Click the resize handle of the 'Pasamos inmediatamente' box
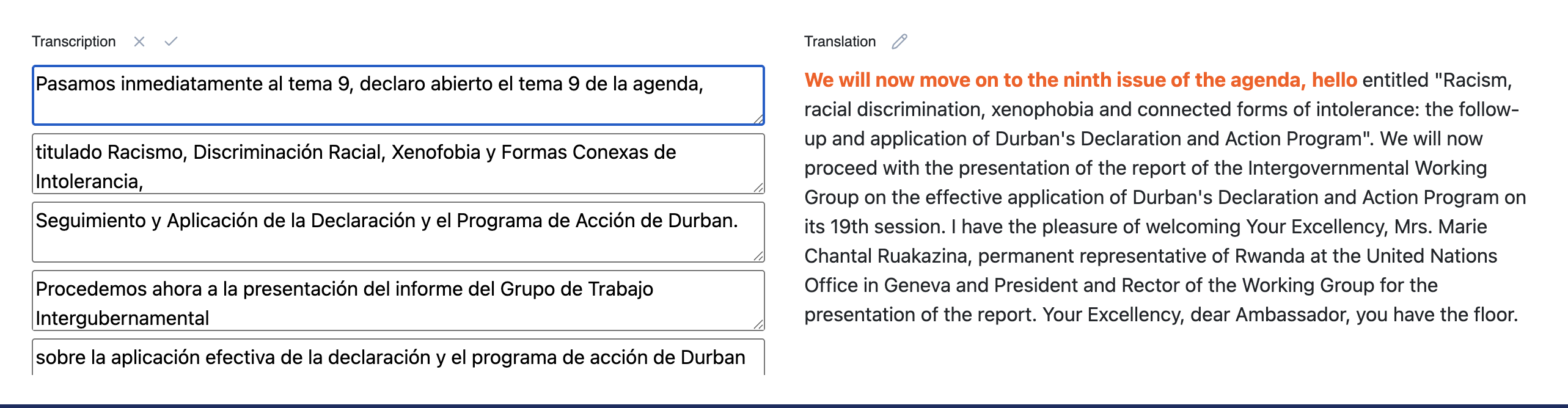The width and height of the screenshot is (1568, 408). pyautogui.click(x=758, y=119)
